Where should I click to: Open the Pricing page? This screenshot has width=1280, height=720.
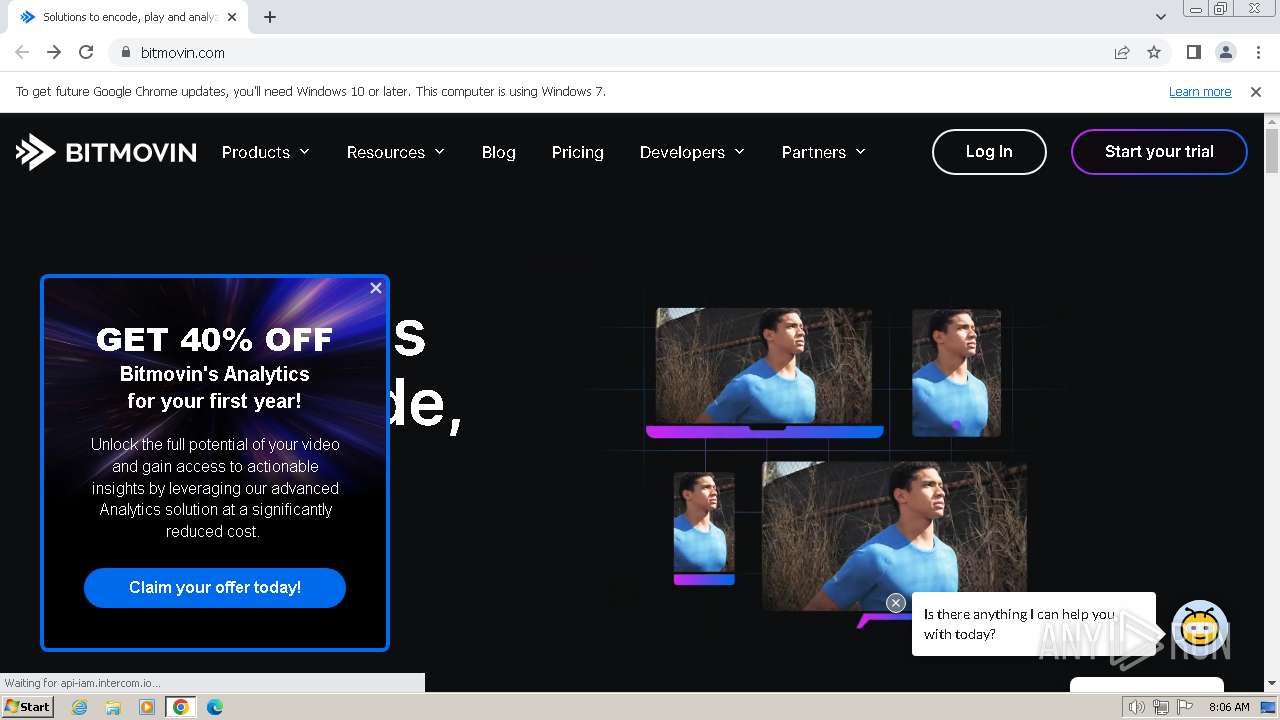click(x=578, y=152)
